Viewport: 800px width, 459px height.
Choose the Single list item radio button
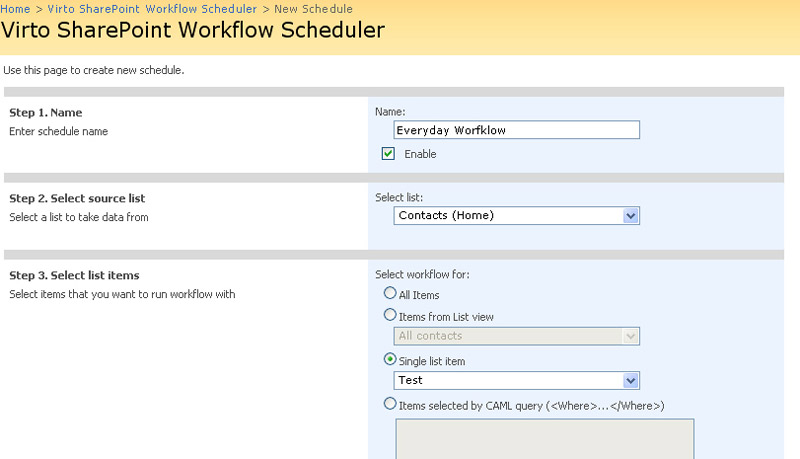[x=390, y=359]
